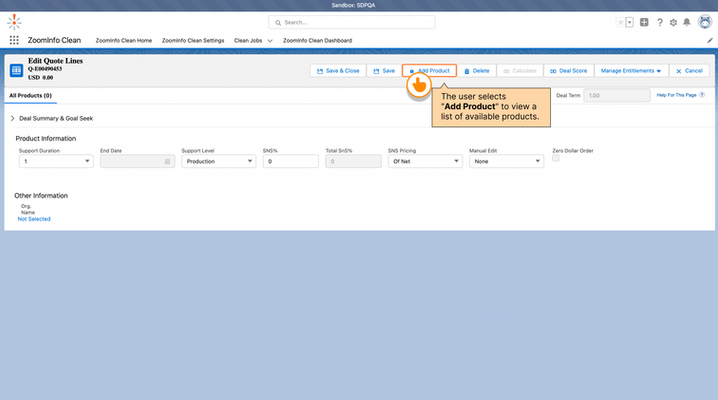Click the Delete button

[x=477, y=71]
